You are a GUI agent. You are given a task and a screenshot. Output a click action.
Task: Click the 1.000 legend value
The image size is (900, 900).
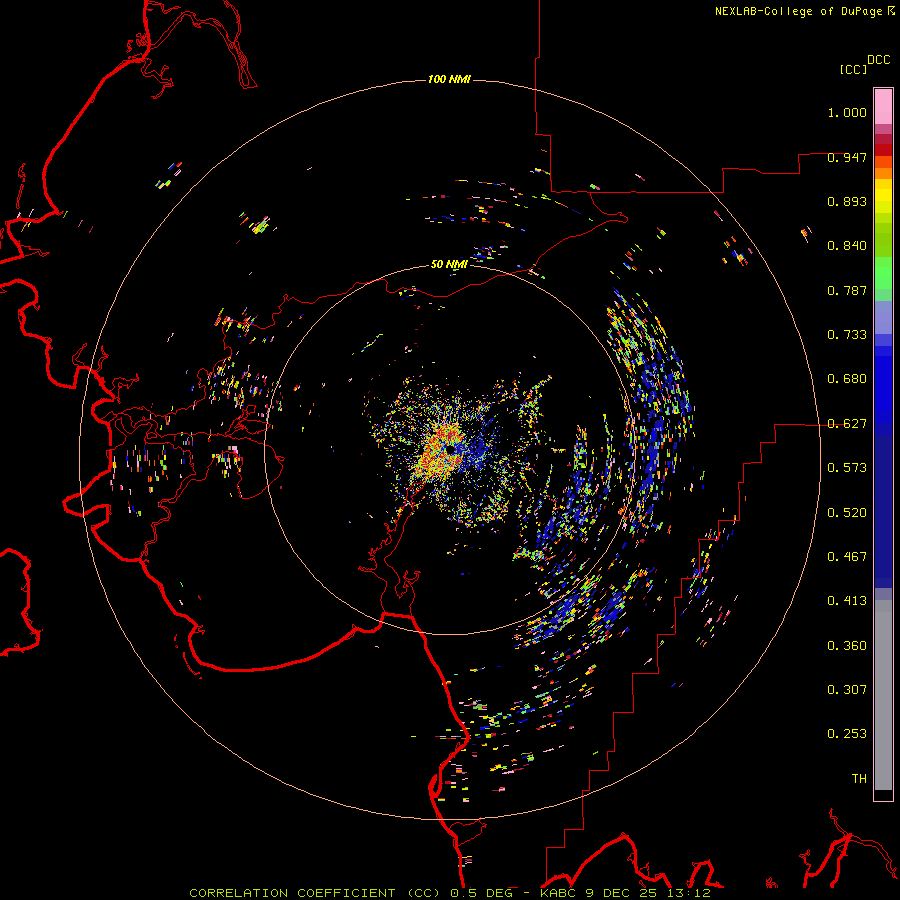click(x=847, y=112)
